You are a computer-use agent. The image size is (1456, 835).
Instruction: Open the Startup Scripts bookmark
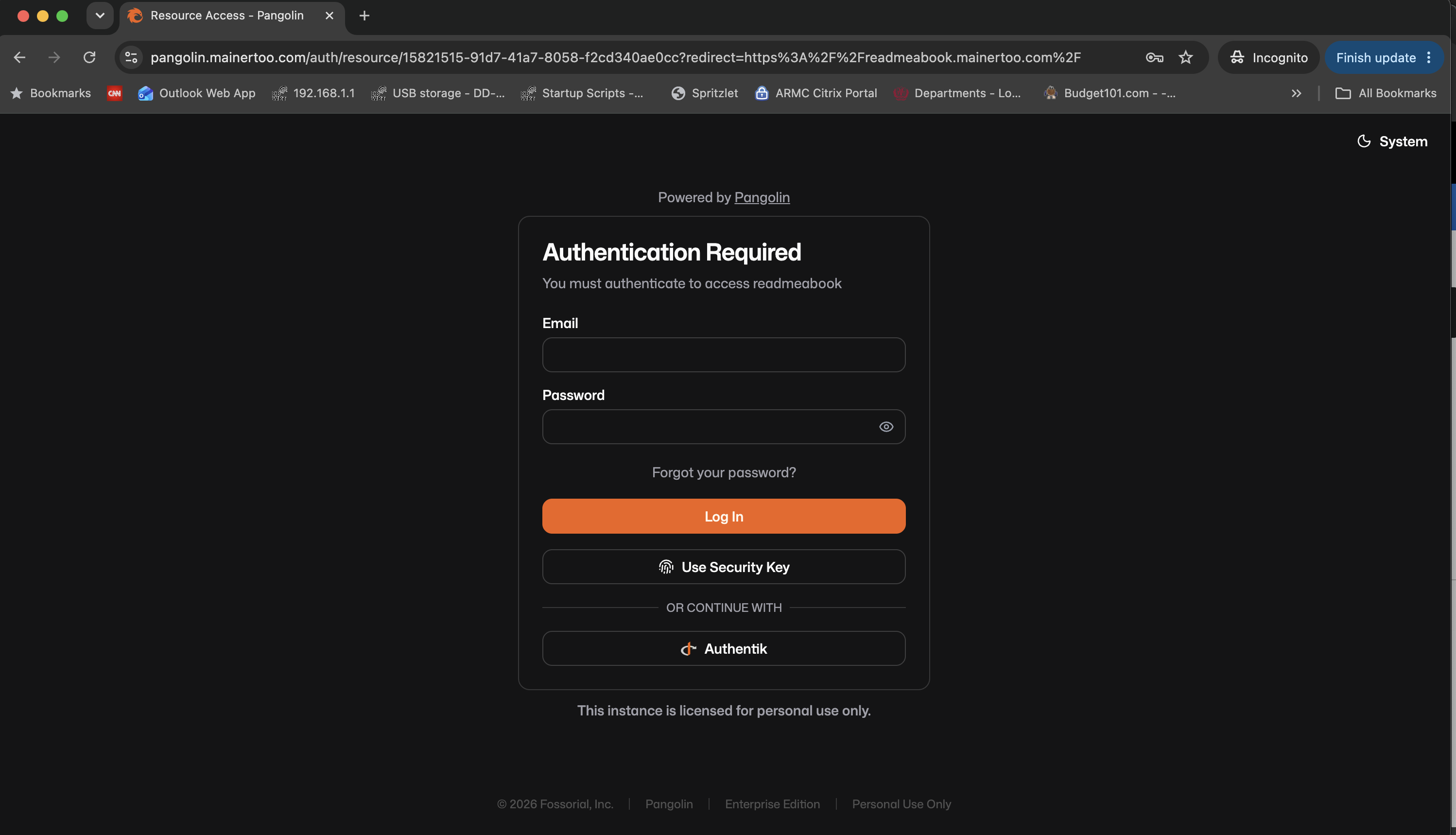coord(582,93)
